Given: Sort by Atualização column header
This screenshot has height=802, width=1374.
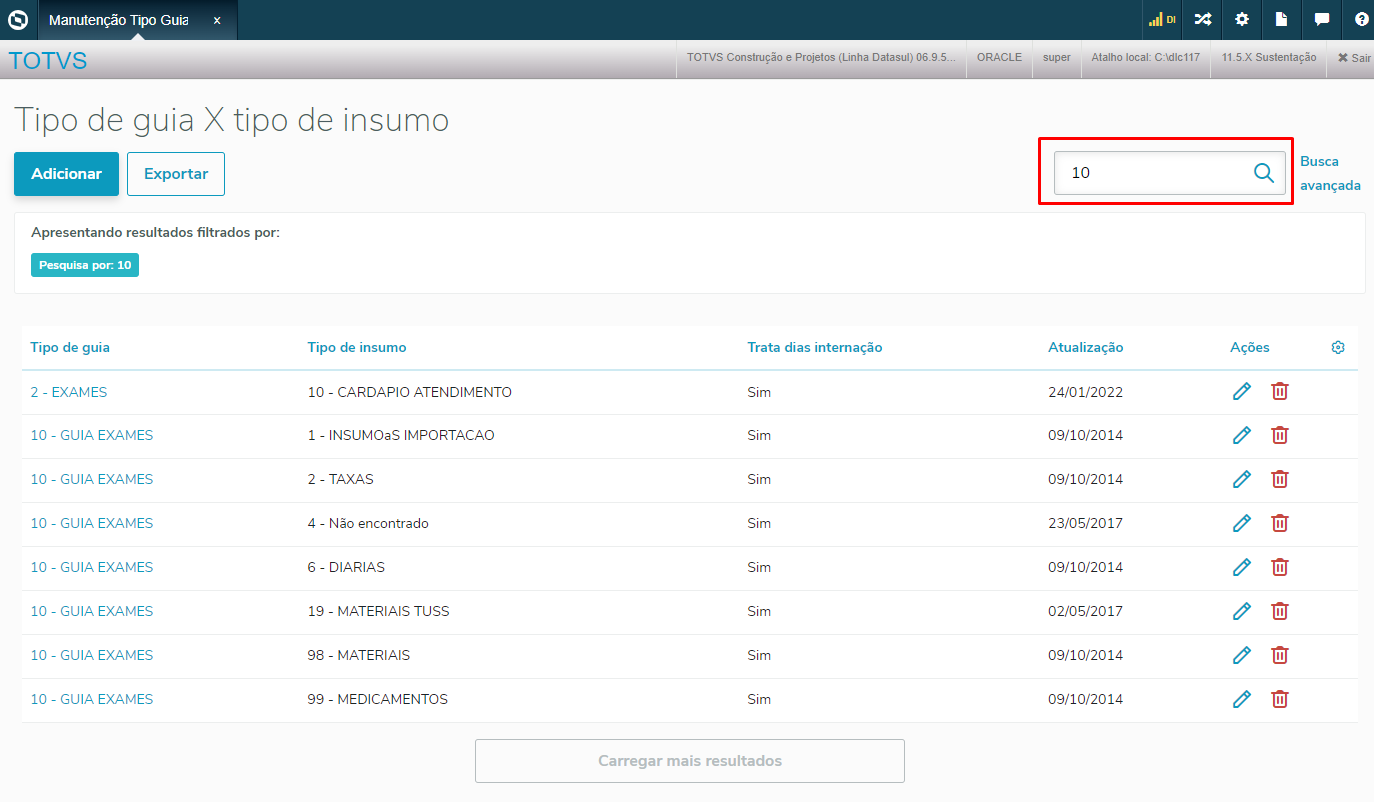Looking at the screenshot, I should 1086,348.
